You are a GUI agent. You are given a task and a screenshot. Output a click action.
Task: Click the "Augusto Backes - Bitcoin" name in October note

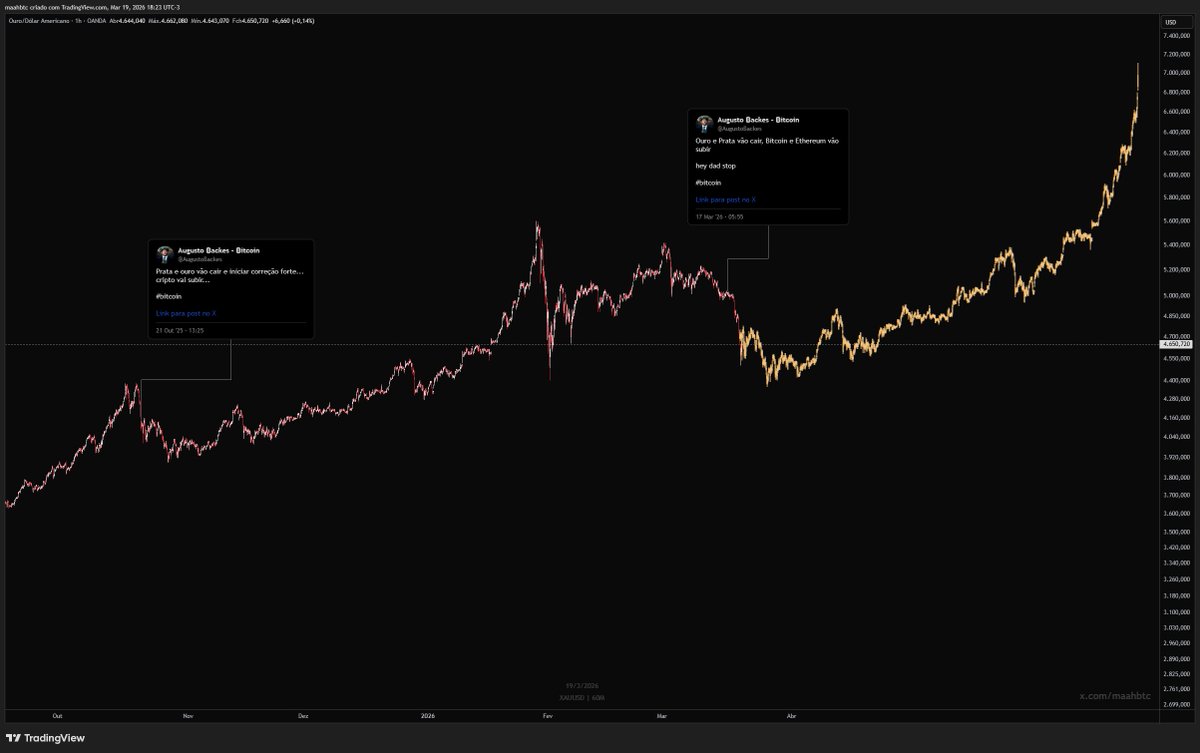(218, 250)
